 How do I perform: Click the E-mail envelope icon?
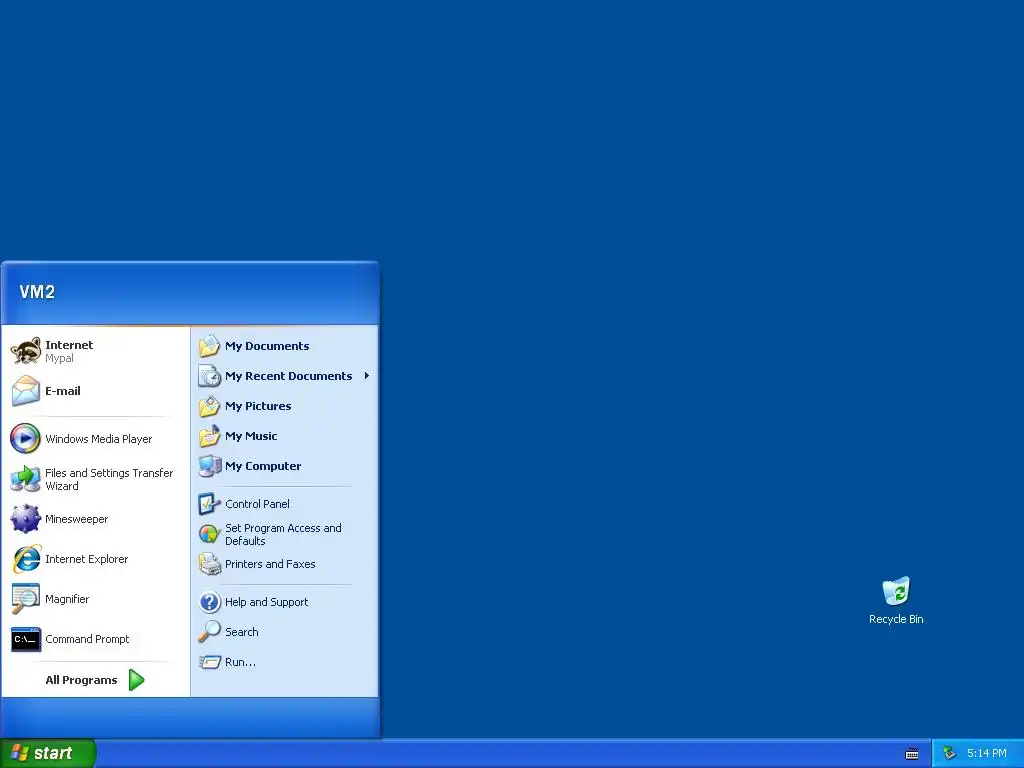[25, 391]
